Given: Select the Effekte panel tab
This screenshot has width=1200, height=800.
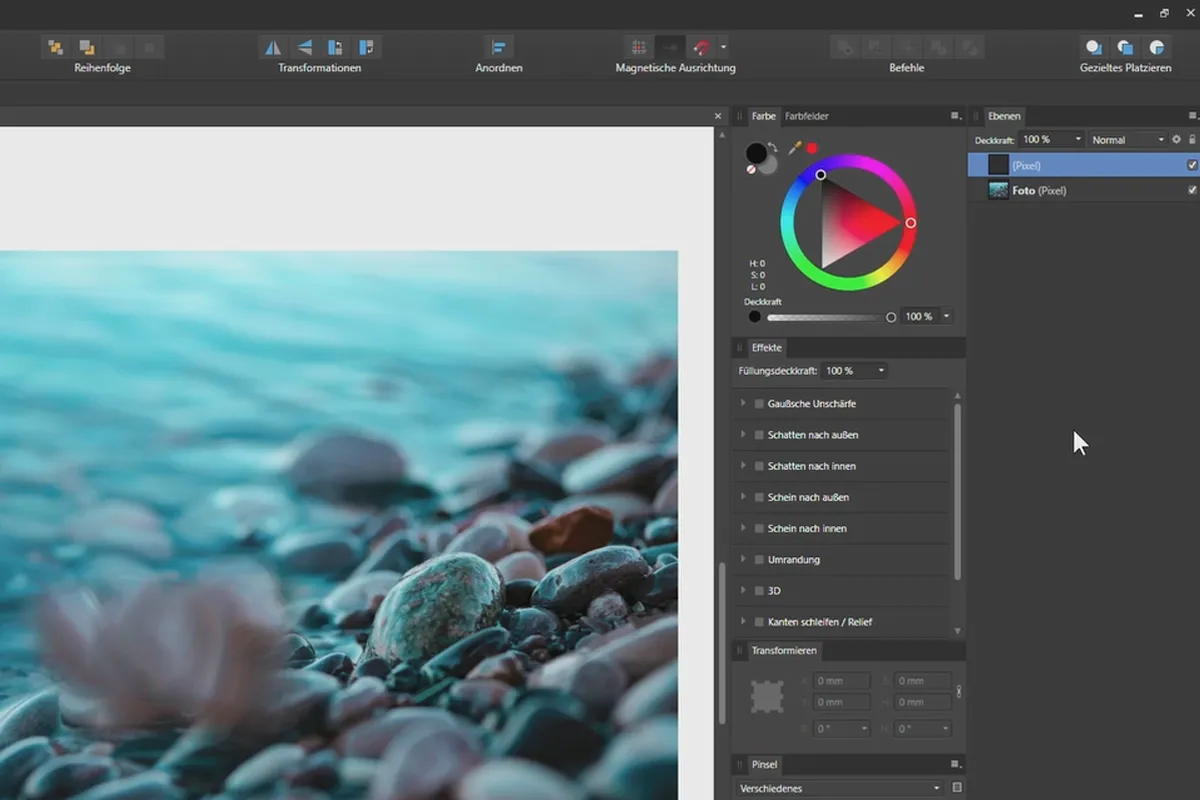Looking at the screenshot, I should tap(767, 348).
